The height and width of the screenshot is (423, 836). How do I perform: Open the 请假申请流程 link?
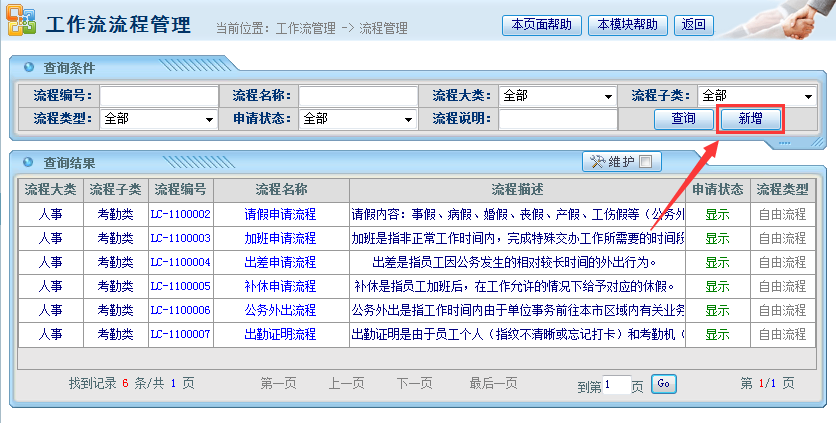(280, 214)
